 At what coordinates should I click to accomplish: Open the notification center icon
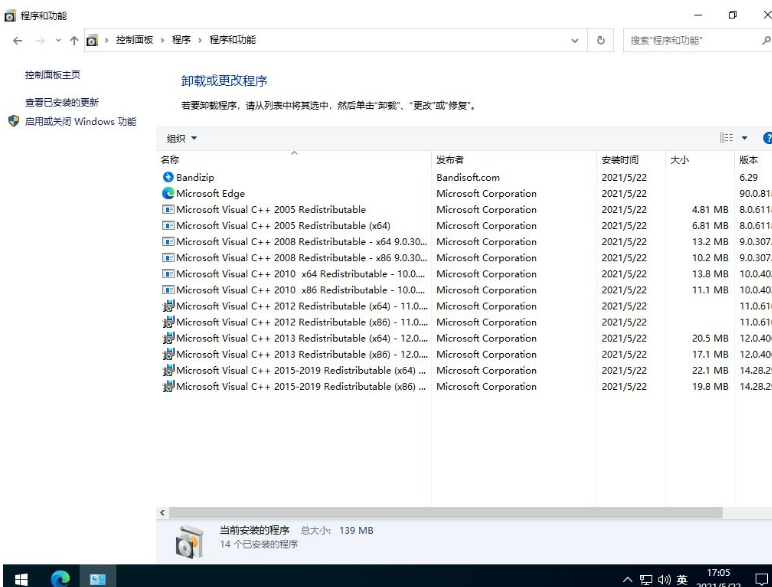(762, 579)
